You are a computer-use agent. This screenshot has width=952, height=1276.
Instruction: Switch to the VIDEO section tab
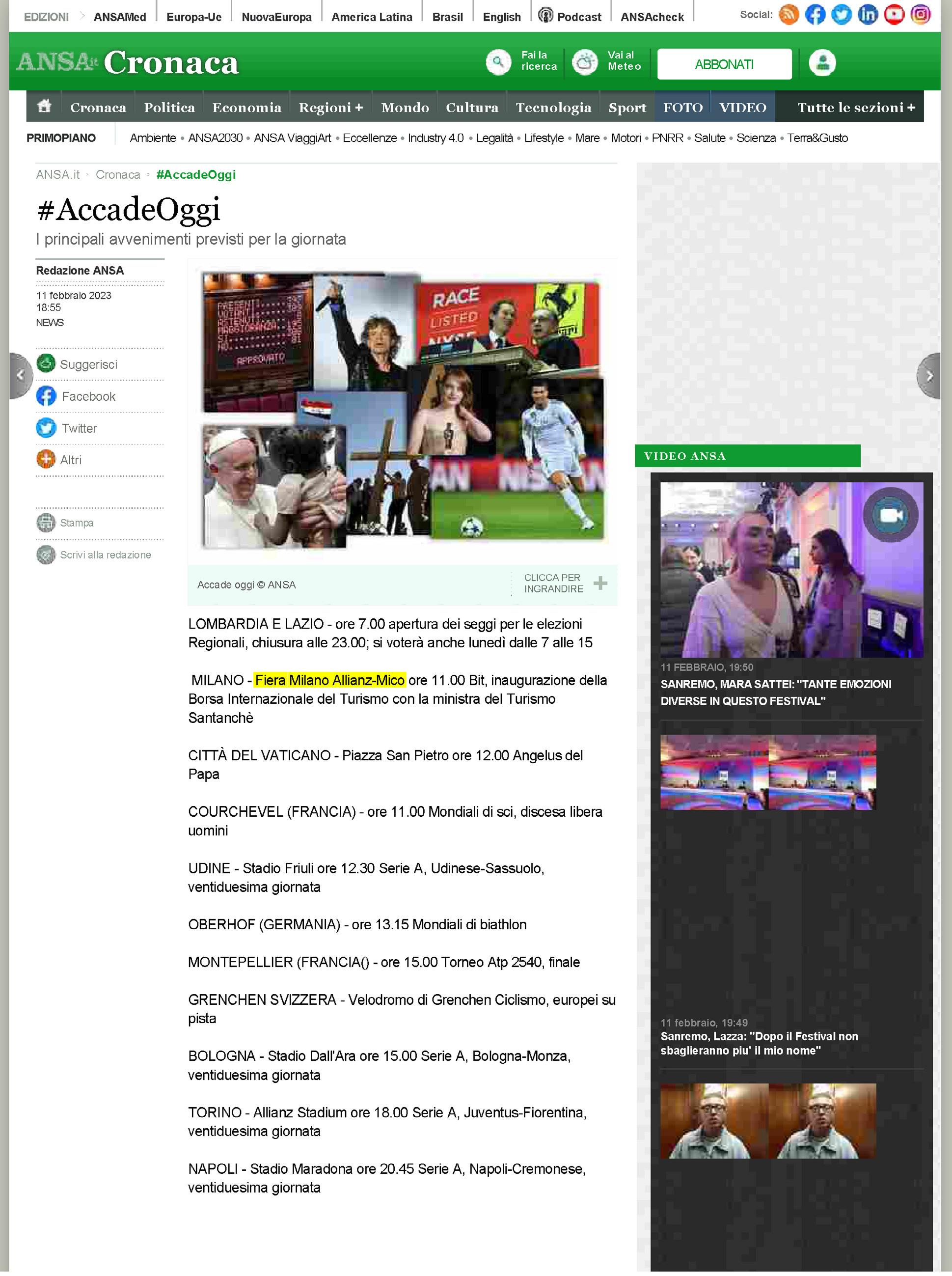pyautogui.click(x=742, y=107)
